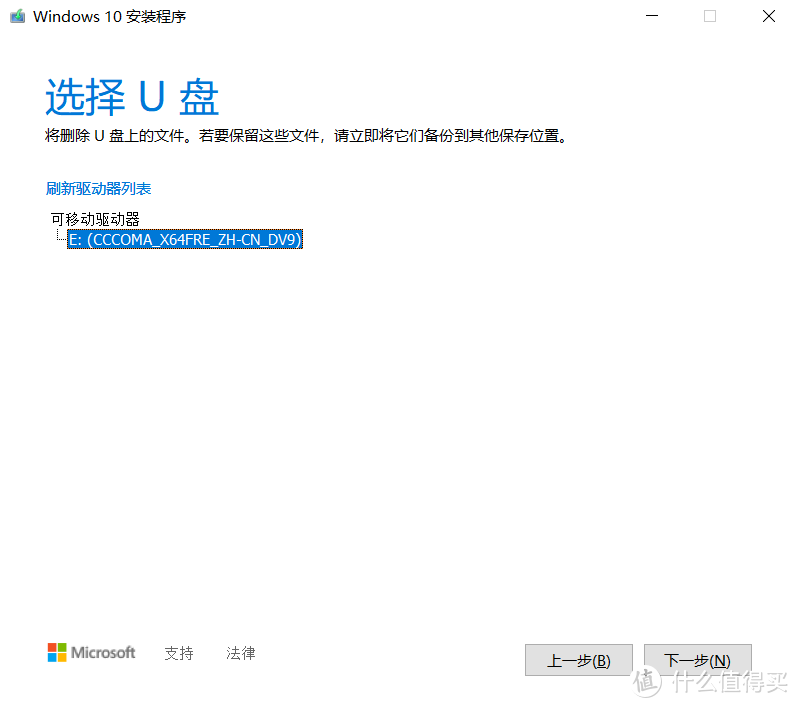Image resolution: width=799 pixels, height=708 pixels.
Task: Click the disabled maximize button
Action: pyautogui.click(x=710, y=16)
